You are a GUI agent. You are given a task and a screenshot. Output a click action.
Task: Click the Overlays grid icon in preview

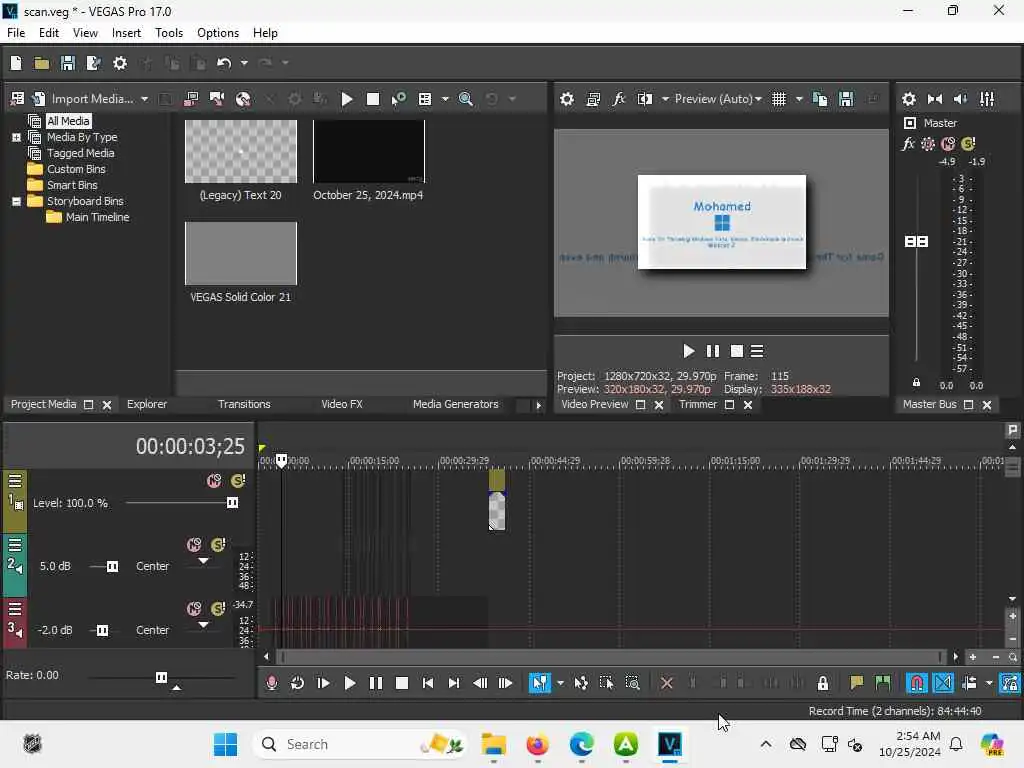[x=778, y=99]
